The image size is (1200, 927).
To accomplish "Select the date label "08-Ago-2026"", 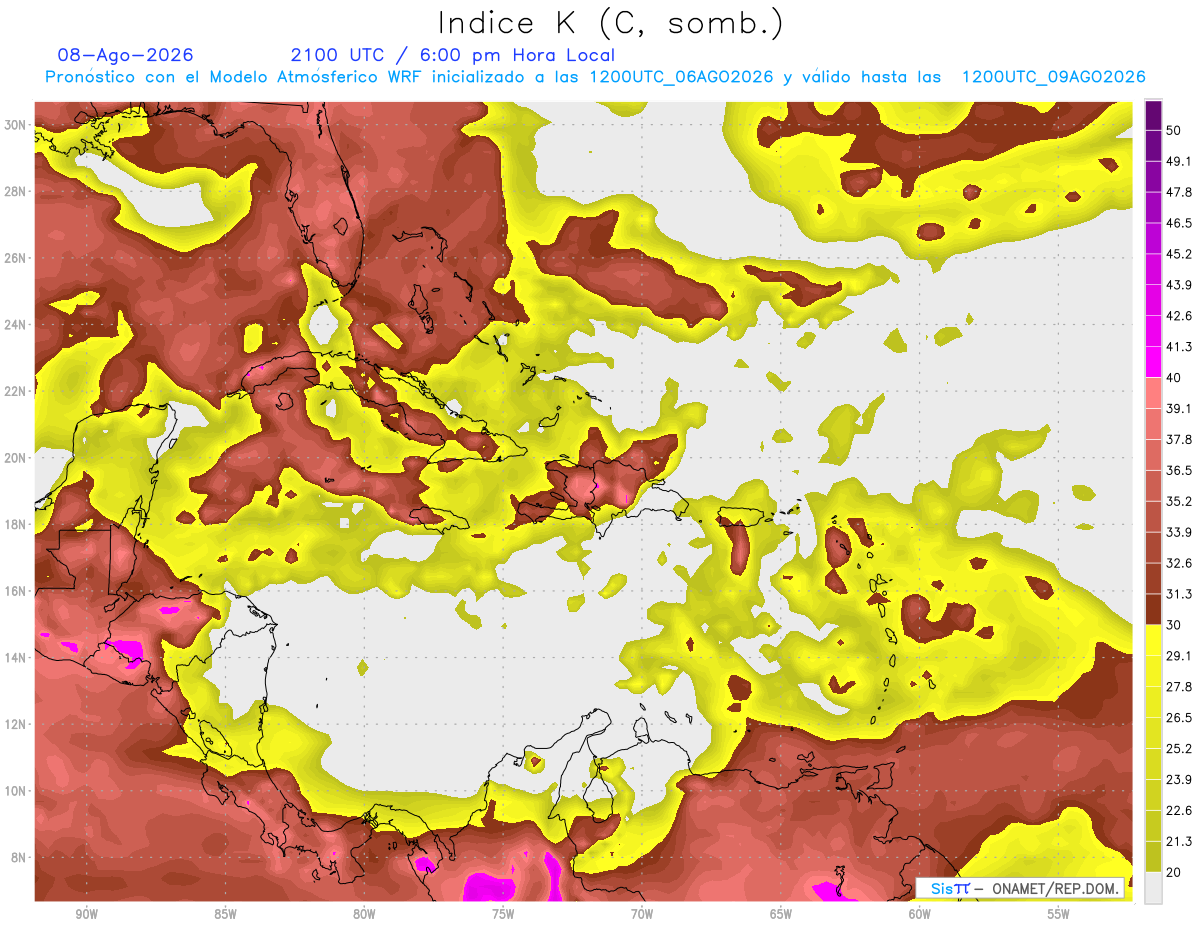I will tap(125, 55).
